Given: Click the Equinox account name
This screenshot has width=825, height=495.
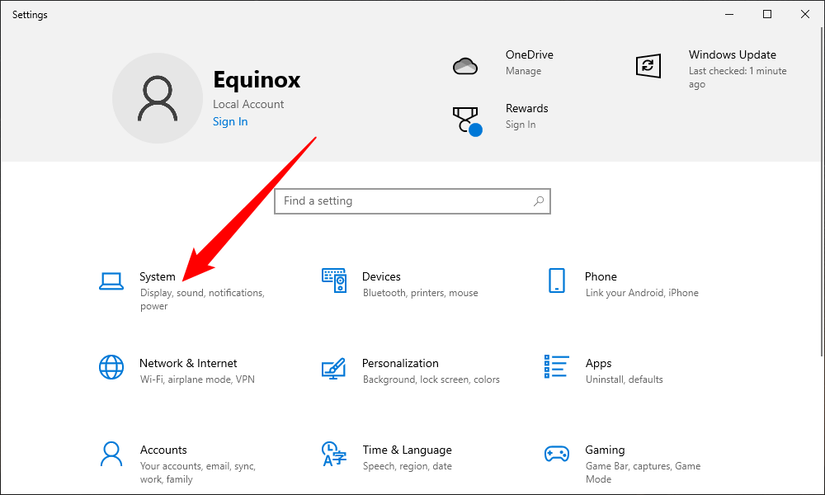Looking at the screenshot, I should click(x=256, y=80).
